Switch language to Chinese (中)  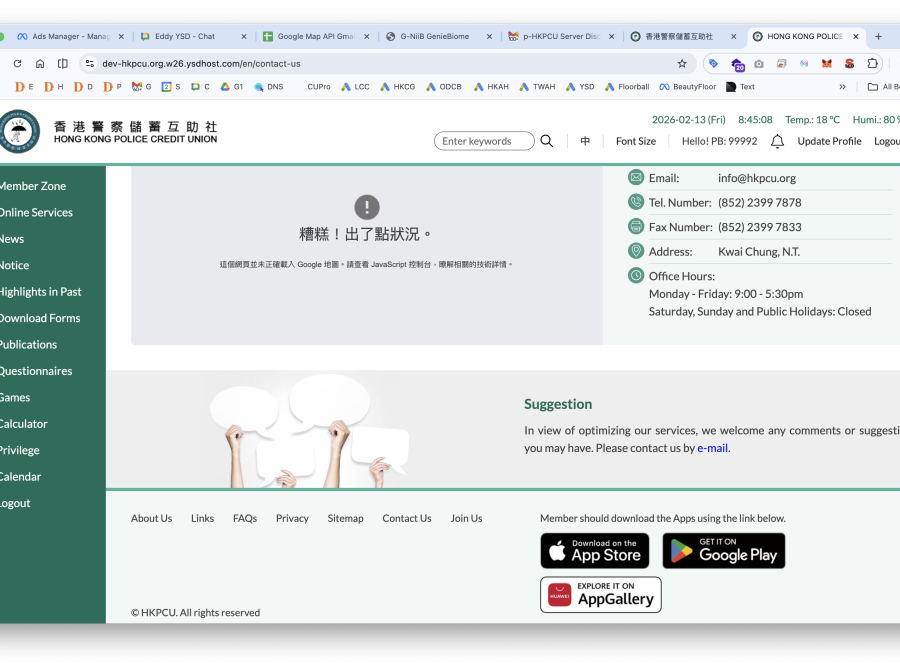tap(585, 141)
